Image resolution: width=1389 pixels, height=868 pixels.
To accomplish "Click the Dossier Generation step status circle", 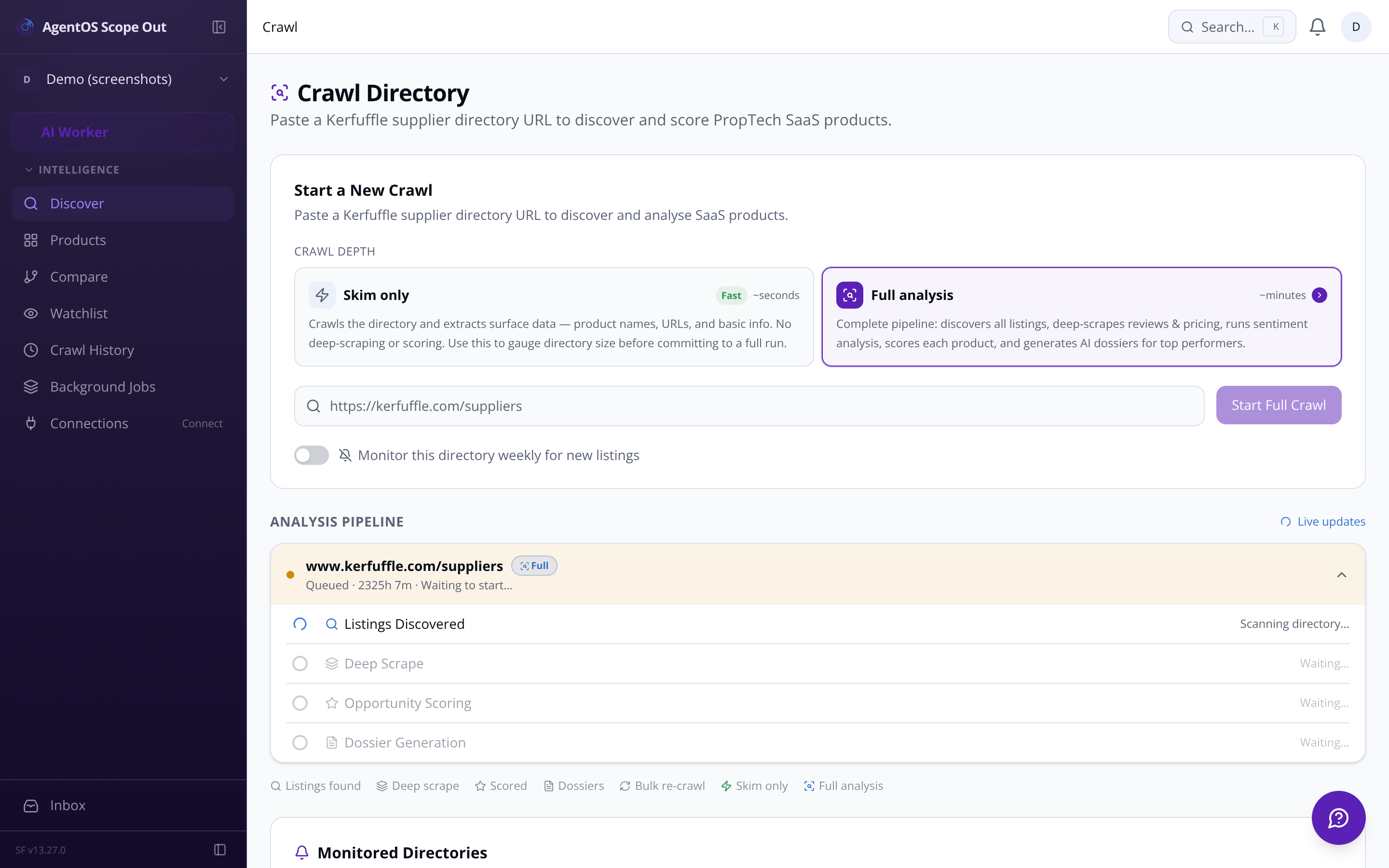I will (300, 743).
